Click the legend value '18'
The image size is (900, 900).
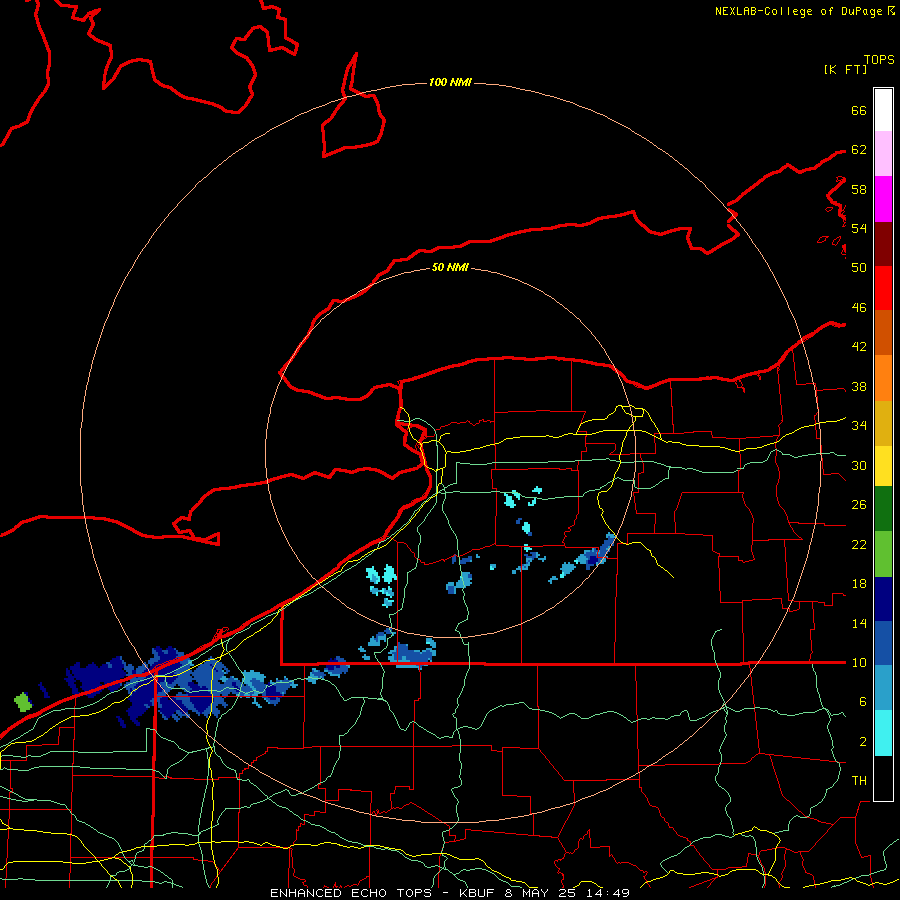[x=859, y=584]
